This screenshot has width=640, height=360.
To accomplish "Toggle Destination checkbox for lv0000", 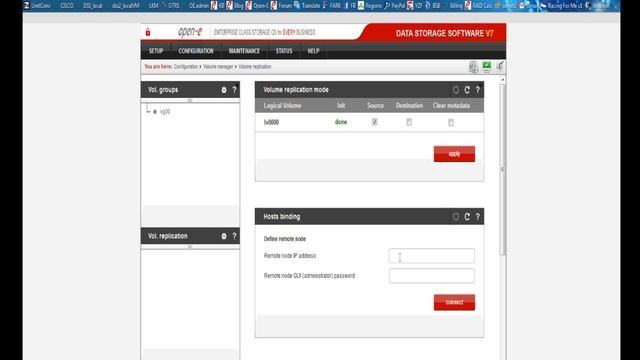I will pos(409,122).
